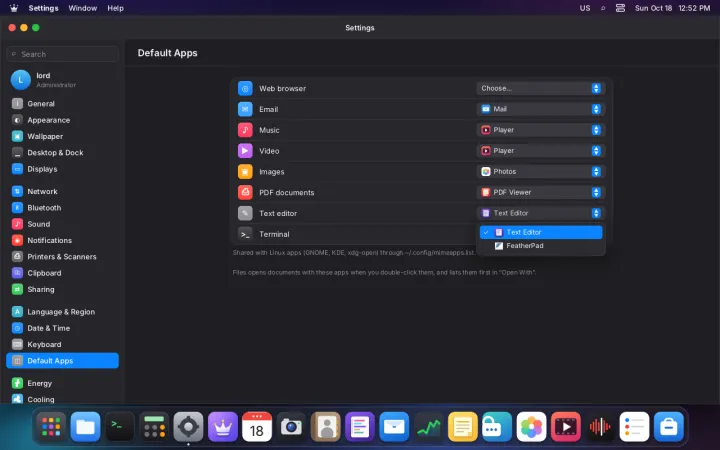The image size is (720, 450).
Task: Open Notifications icon in sidebar
Action: point(17,240)
